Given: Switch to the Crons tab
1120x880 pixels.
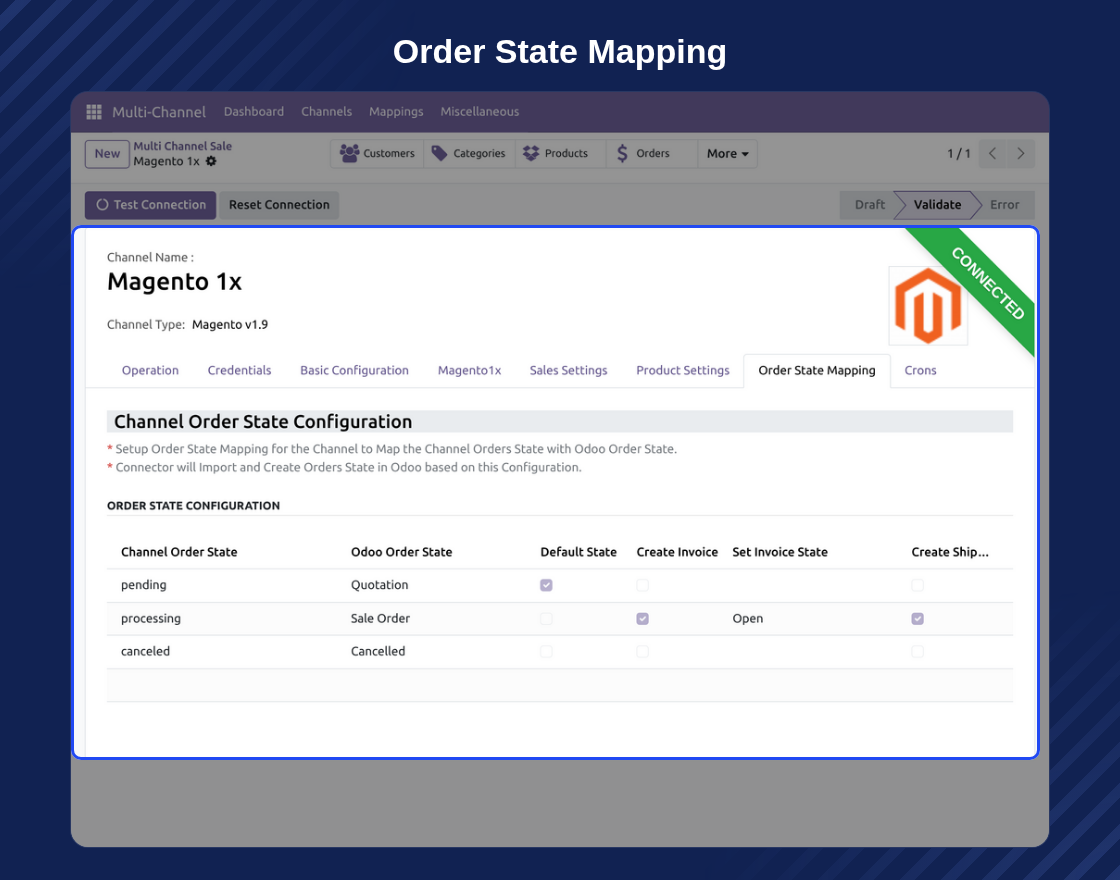Looking at the screenshot, I should (x=921, y=370).
